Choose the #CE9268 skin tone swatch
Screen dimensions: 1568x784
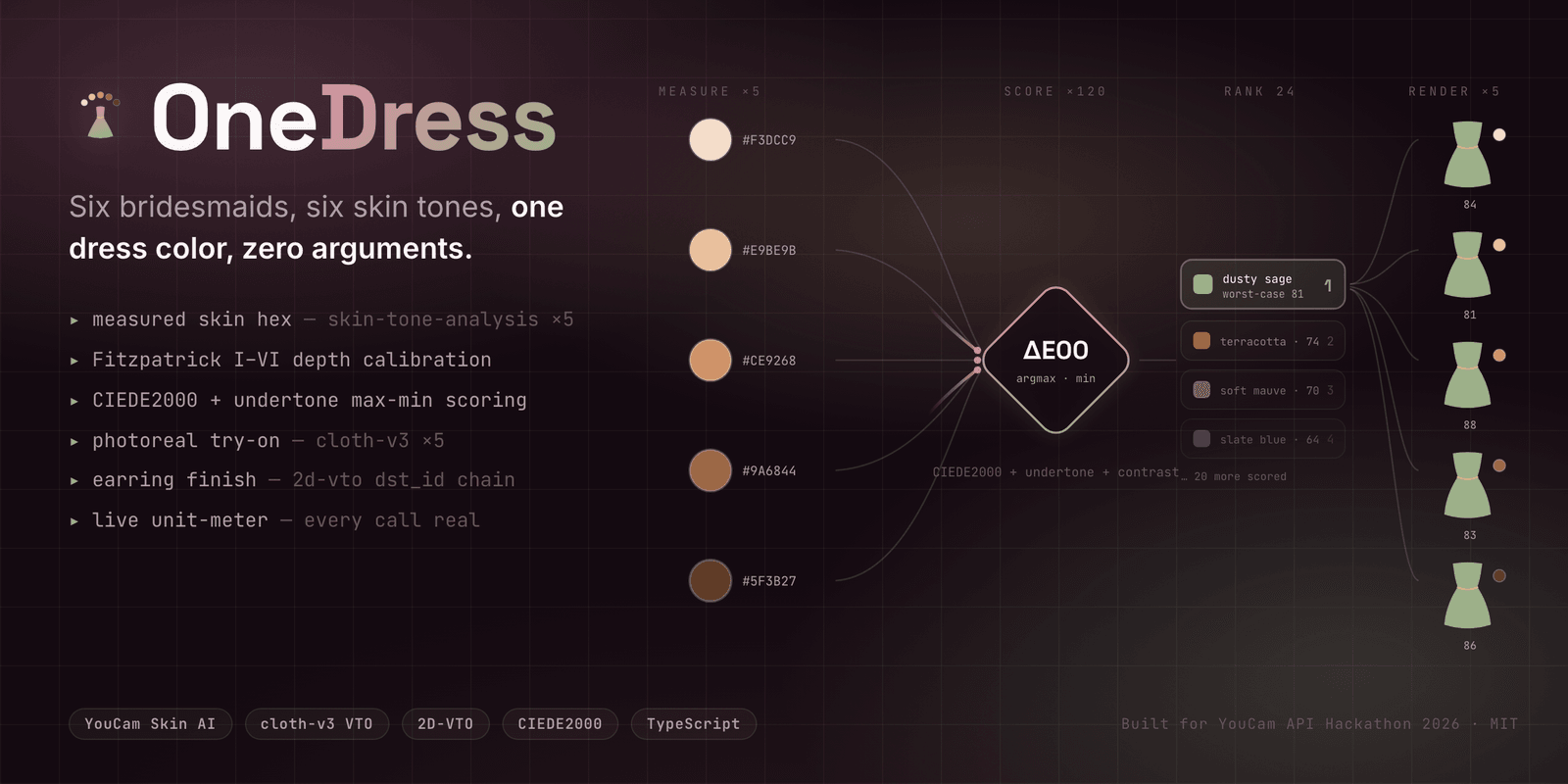coord(710,360)
